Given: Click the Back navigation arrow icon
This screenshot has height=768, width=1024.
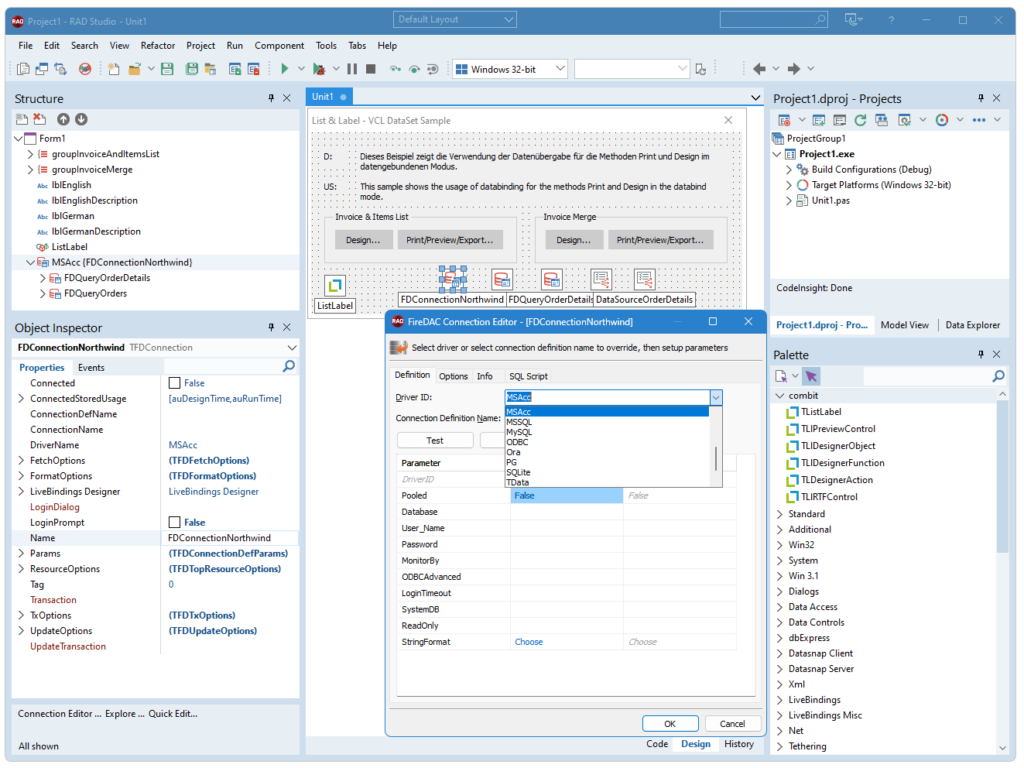Looking at the screenshot, I should click(x=759, y=69).
